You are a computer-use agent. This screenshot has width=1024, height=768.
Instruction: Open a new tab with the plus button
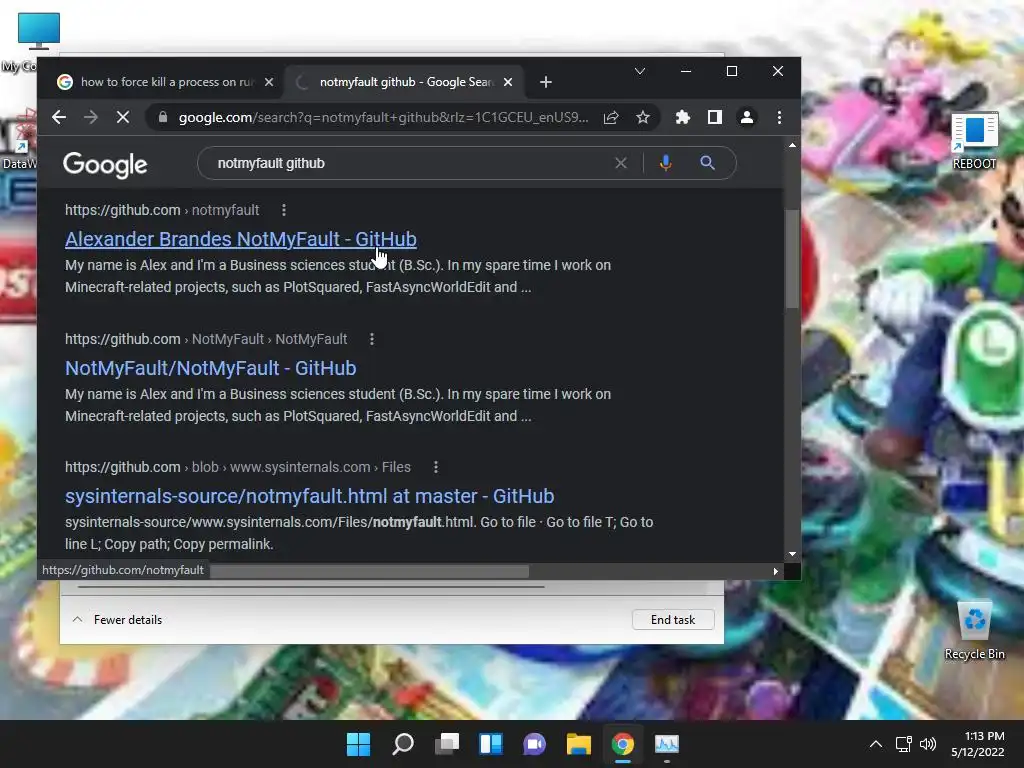point(546,82)
